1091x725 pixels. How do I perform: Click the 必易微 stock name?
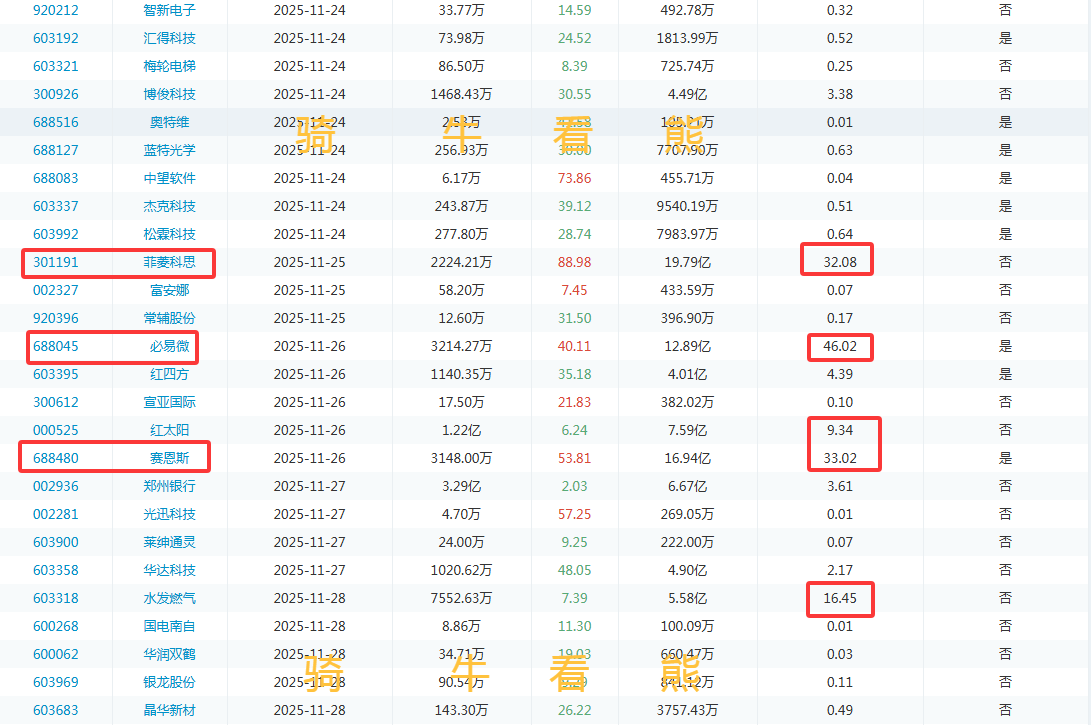[169, 346]
